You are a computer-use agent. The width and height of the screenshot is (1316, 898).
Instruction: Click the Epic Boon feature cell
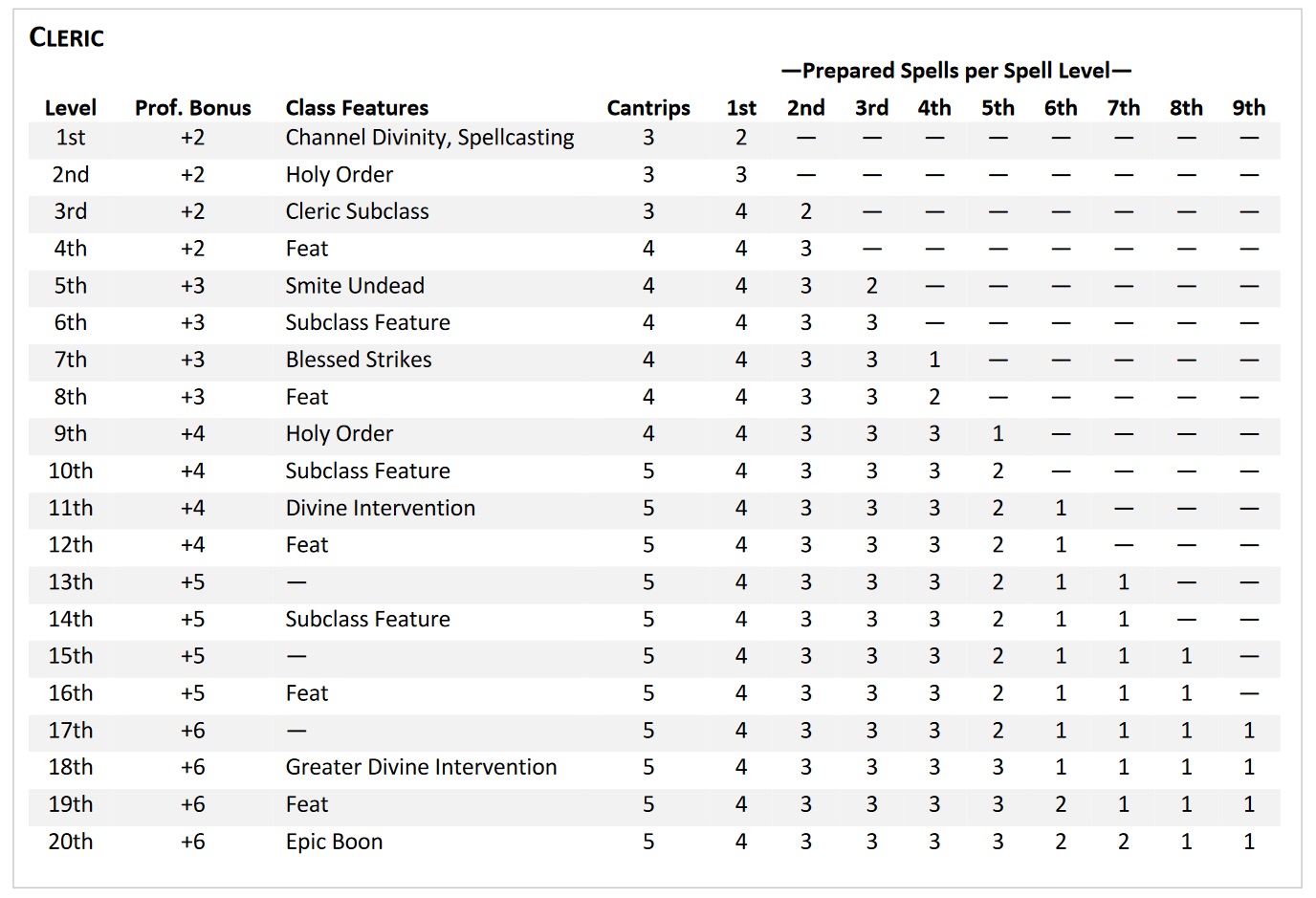tap(334, 842)
